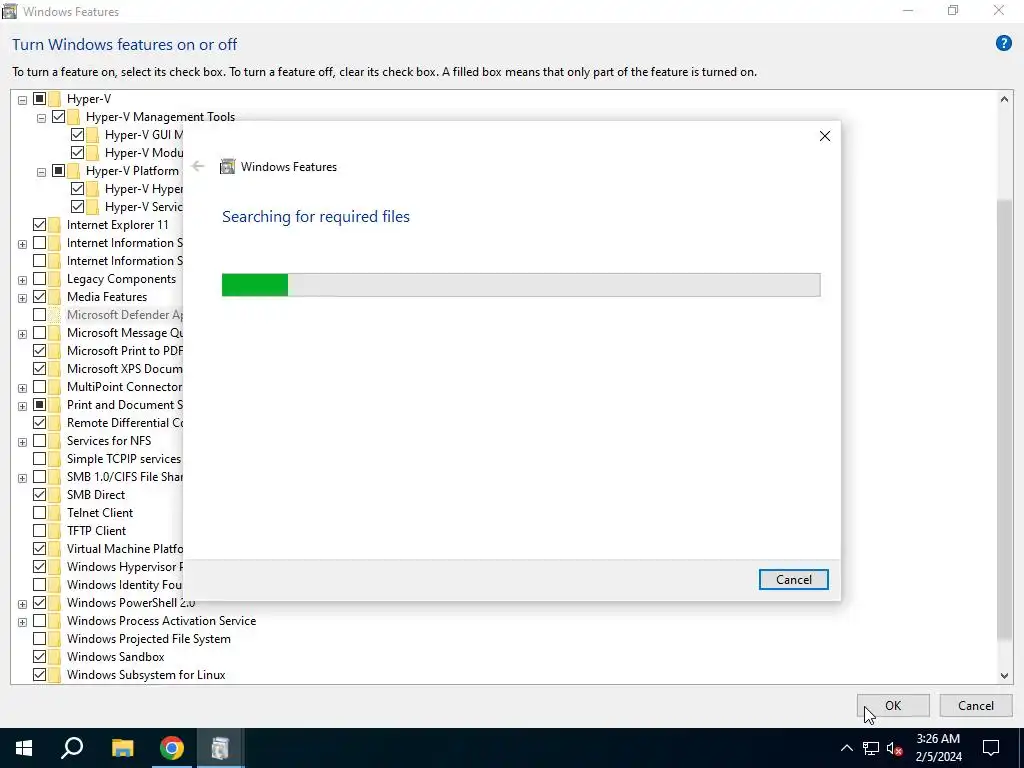Click the Hyper-V folder icon

(55, 99)
